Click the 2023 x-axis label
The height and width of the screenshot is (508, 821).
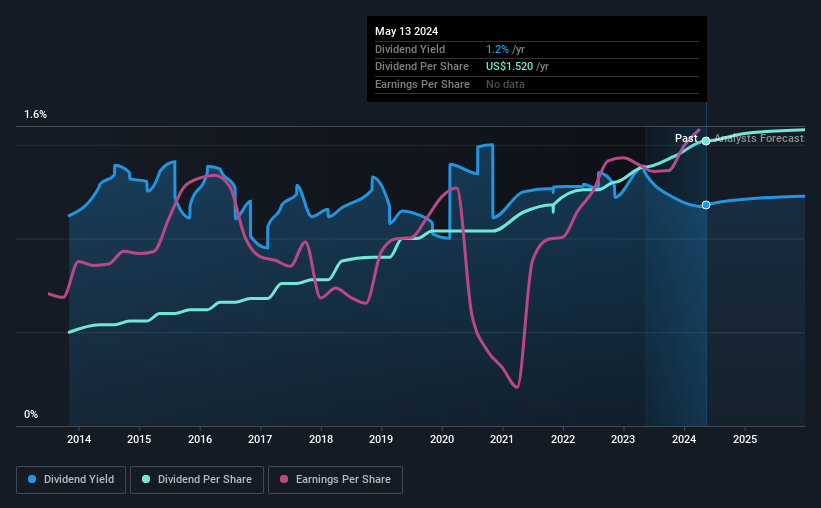click(623, 439)
